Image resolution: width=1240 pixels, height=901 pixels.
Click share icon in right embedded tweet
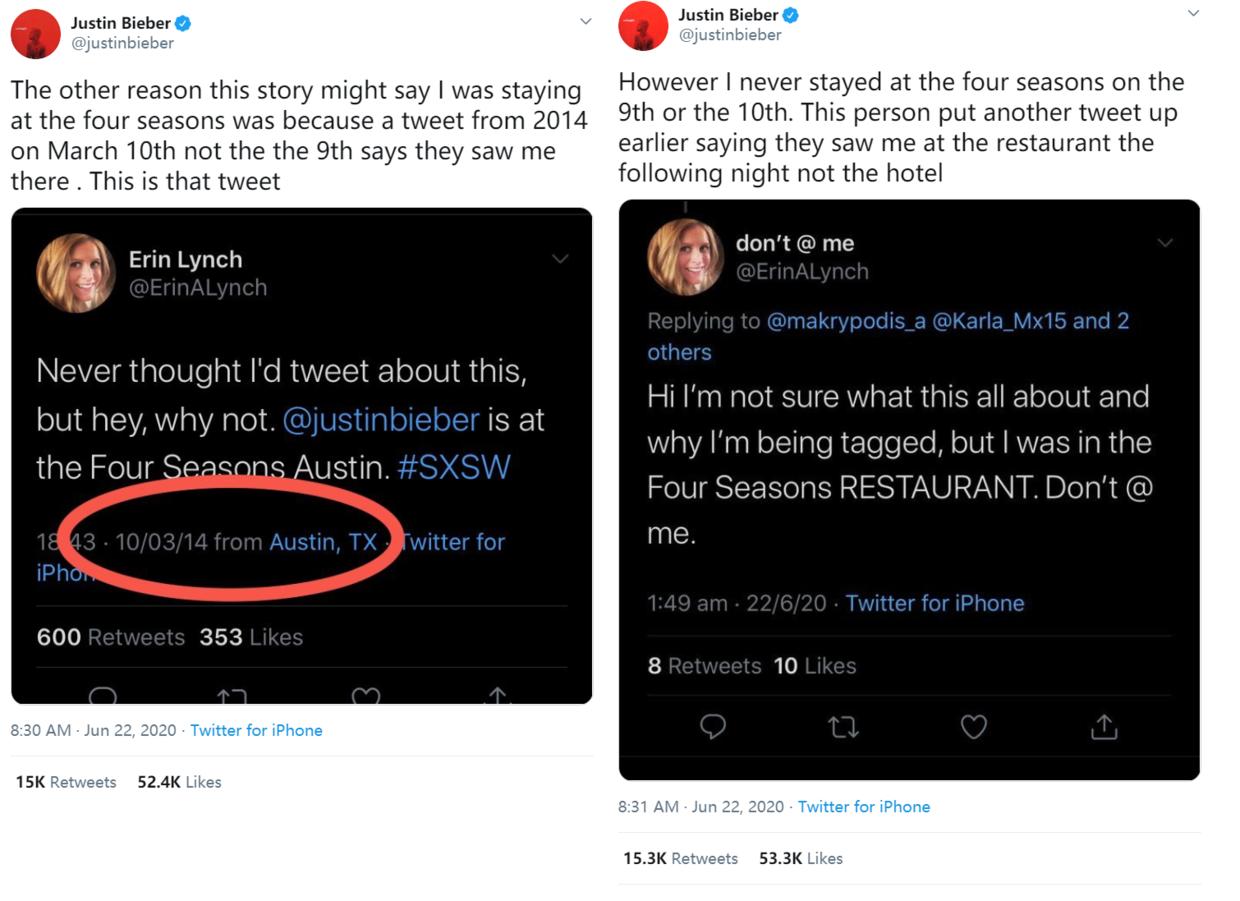(1104, 727)
